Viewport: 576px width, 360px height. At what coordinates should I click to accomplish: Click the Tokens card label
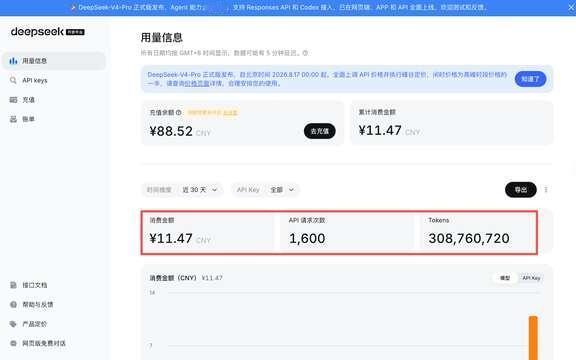[439, 220]
